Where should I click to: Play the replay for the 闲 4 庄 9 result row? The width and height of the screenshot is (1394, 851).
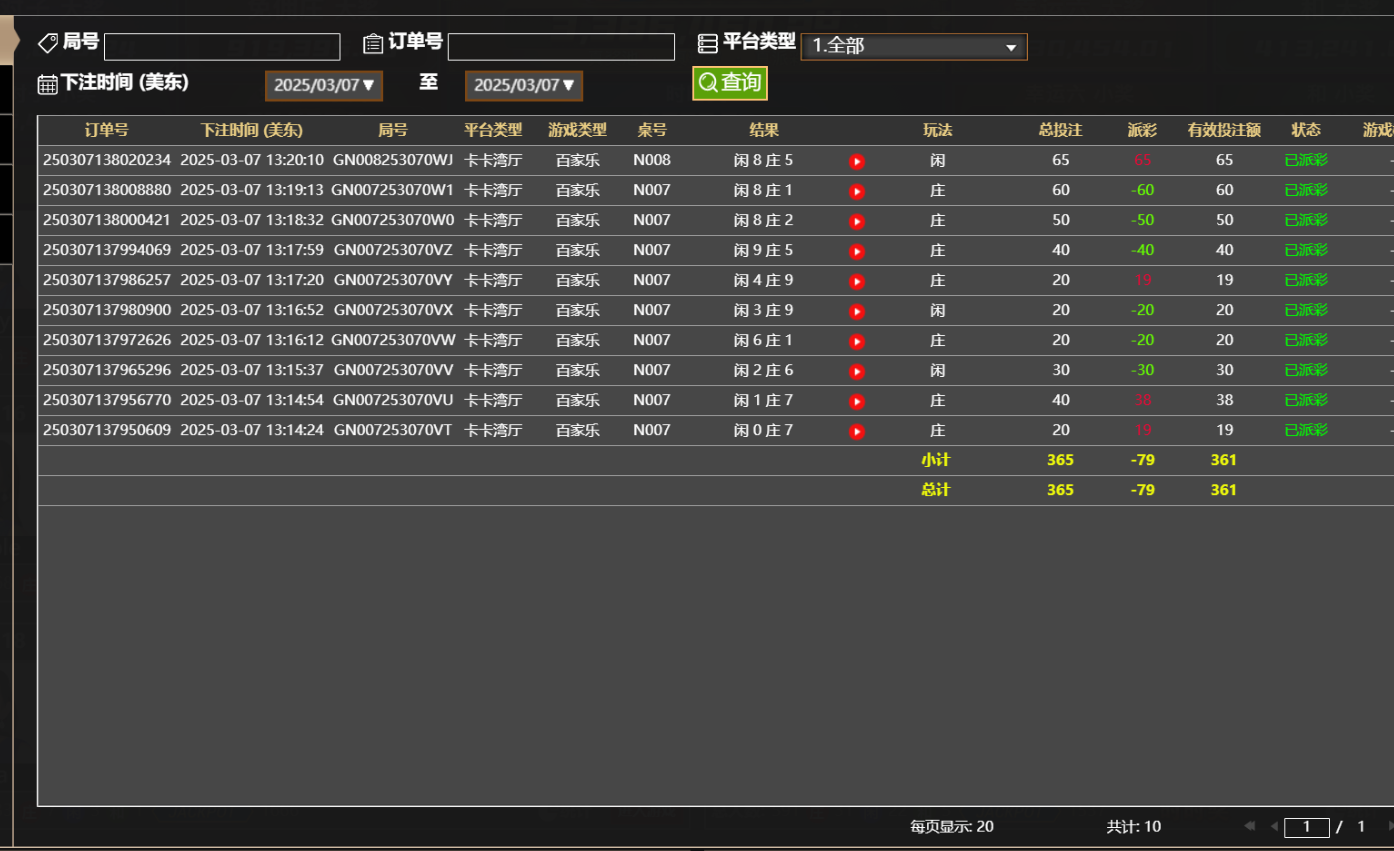(856, 280)
